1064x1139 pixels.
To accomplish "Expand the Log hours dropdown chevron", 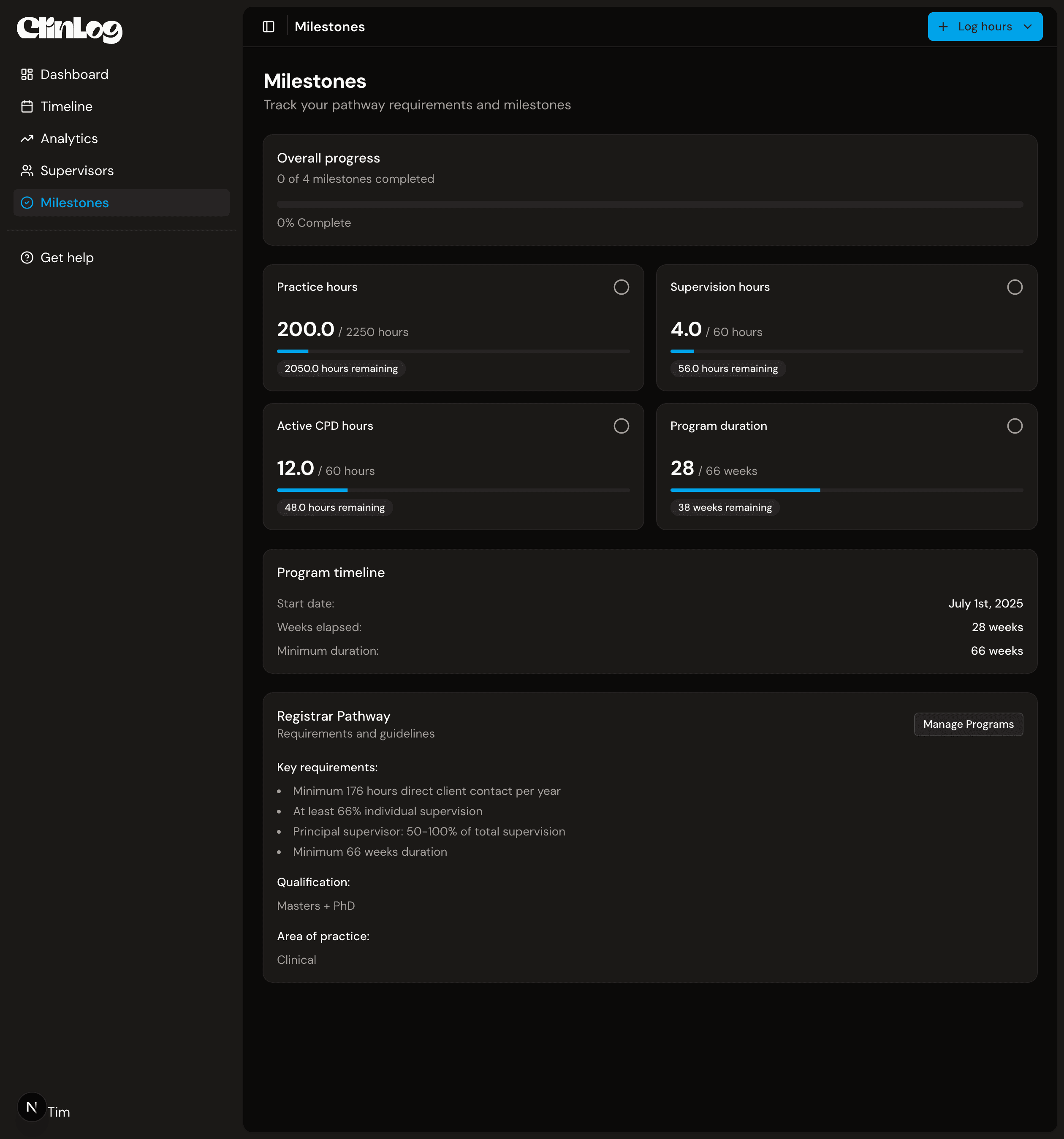I will coord(1027,27).
